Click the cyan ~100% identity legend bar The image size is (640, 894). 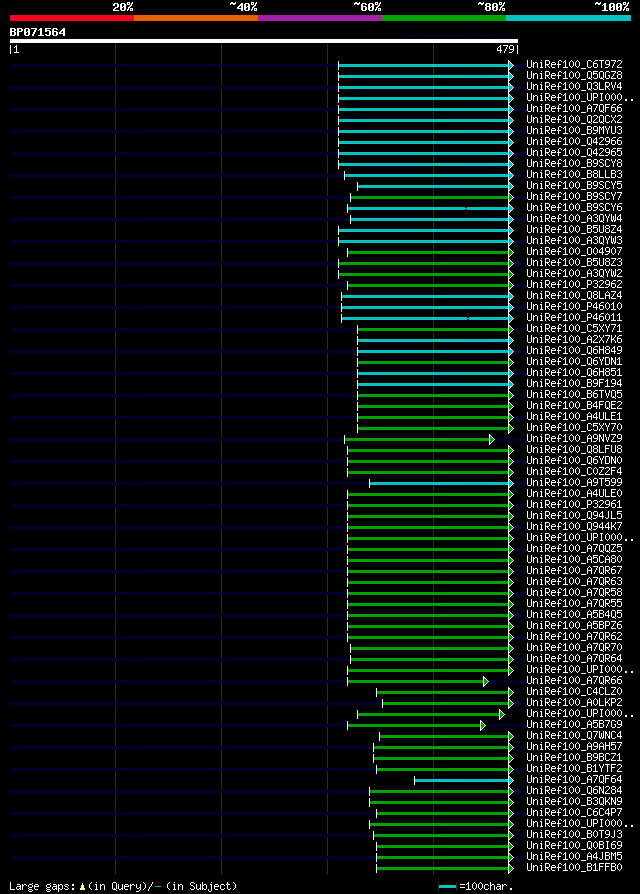coord(568,18)
